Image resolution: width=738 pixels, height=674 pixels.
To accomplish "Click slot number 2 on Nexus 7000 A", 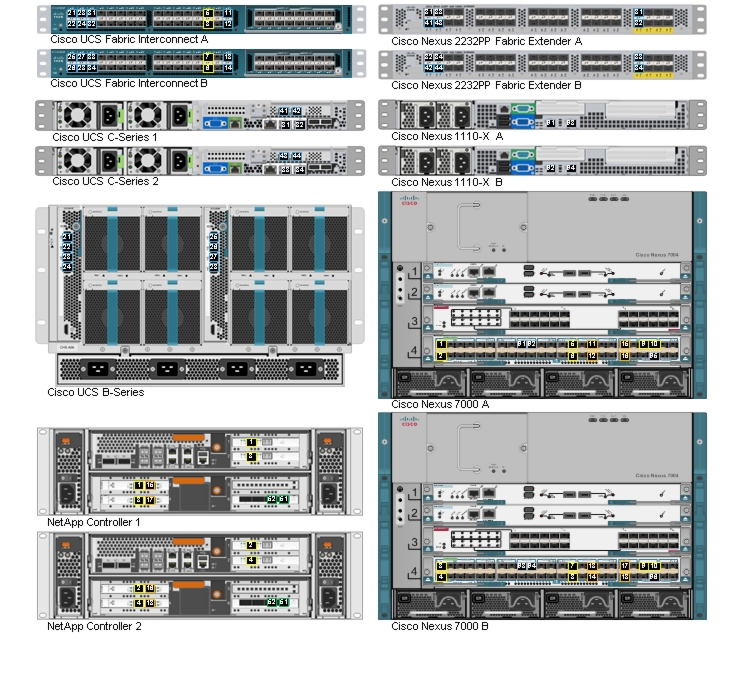I will (x=414, y=292).
